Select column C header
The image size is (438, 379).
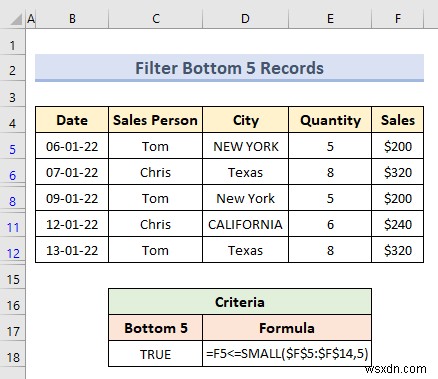point(156,19)
